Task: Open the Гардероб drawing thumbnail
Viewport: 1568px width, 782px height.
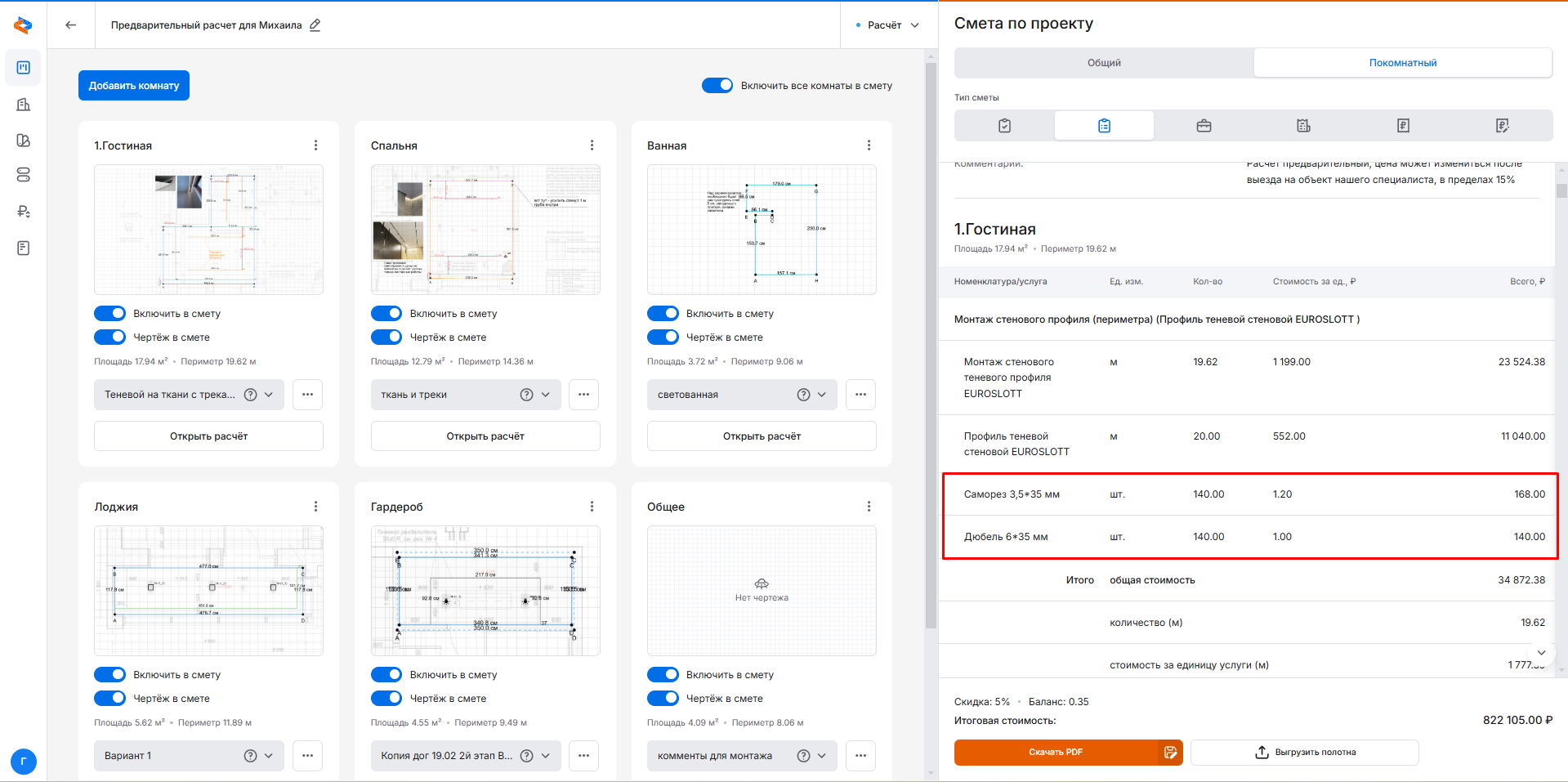Action: 485,590
